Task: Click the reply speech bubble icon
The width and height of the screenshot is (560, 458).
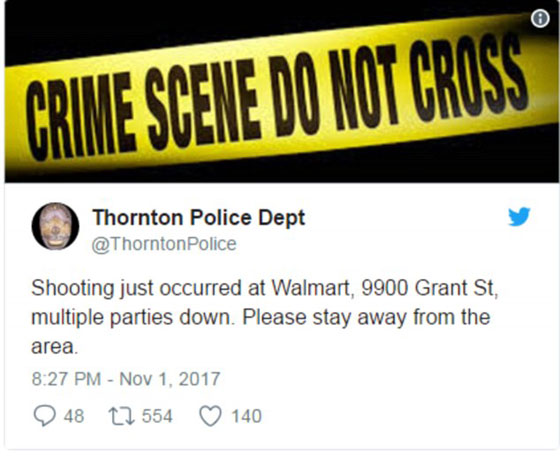Action: pyautogui.click(x=45, y=416)
